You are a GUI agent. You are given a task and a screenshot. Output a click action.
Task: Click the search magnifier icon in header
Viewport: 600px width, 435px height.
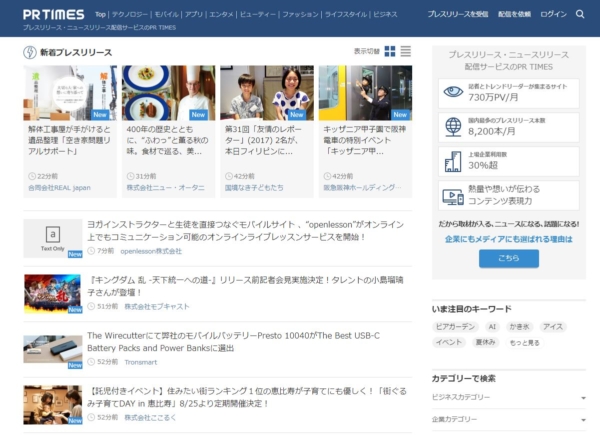point(581,15)
